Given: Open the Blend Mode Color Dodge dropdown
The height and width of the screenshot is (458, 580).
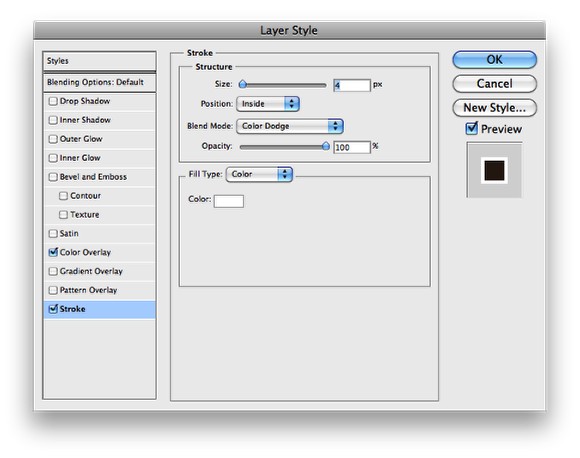Looking at the screenshot, I should tap(290, 126).
